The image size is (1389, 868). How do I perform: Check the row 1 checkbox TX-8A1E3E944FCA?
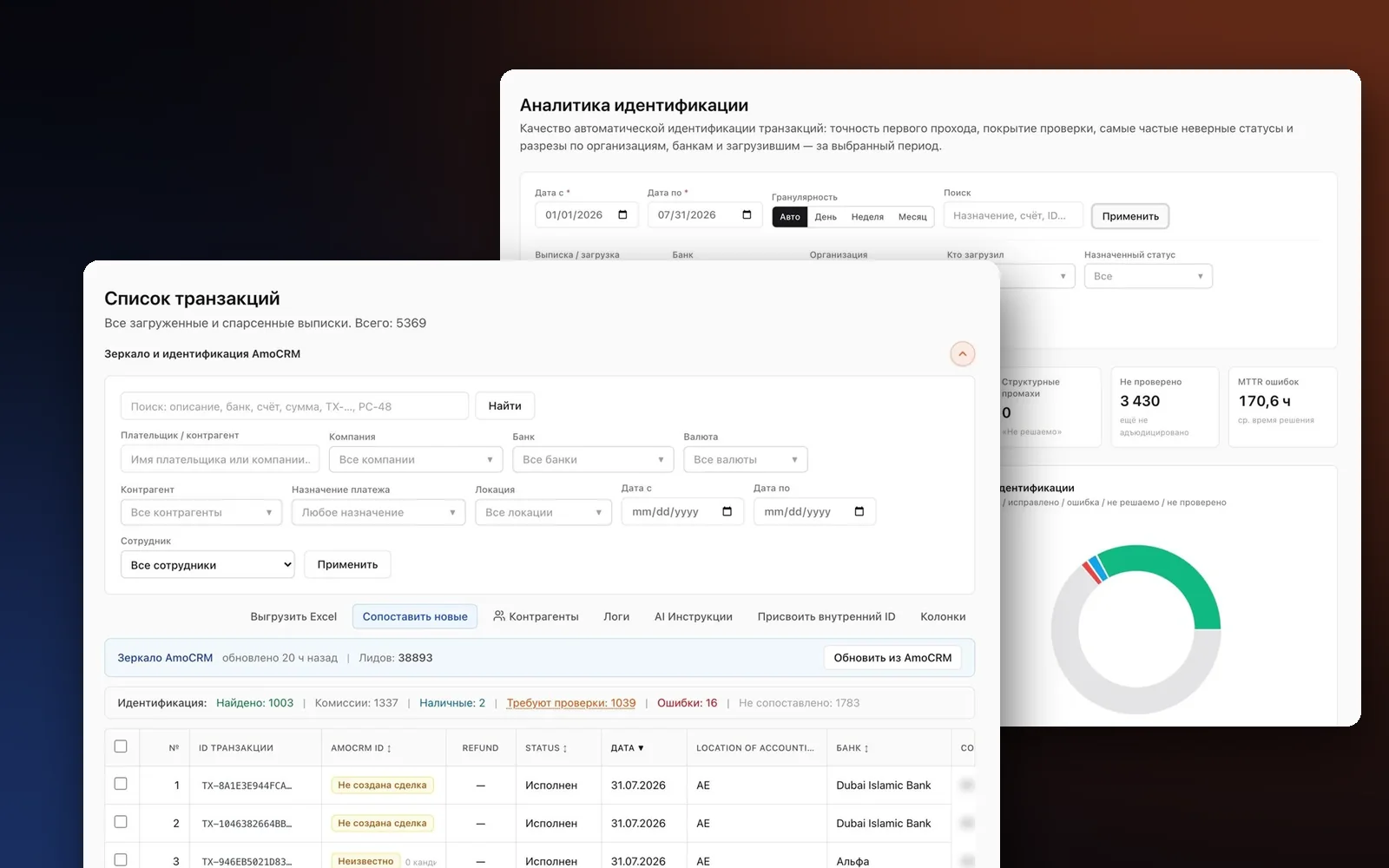click(x=121, y=784)
